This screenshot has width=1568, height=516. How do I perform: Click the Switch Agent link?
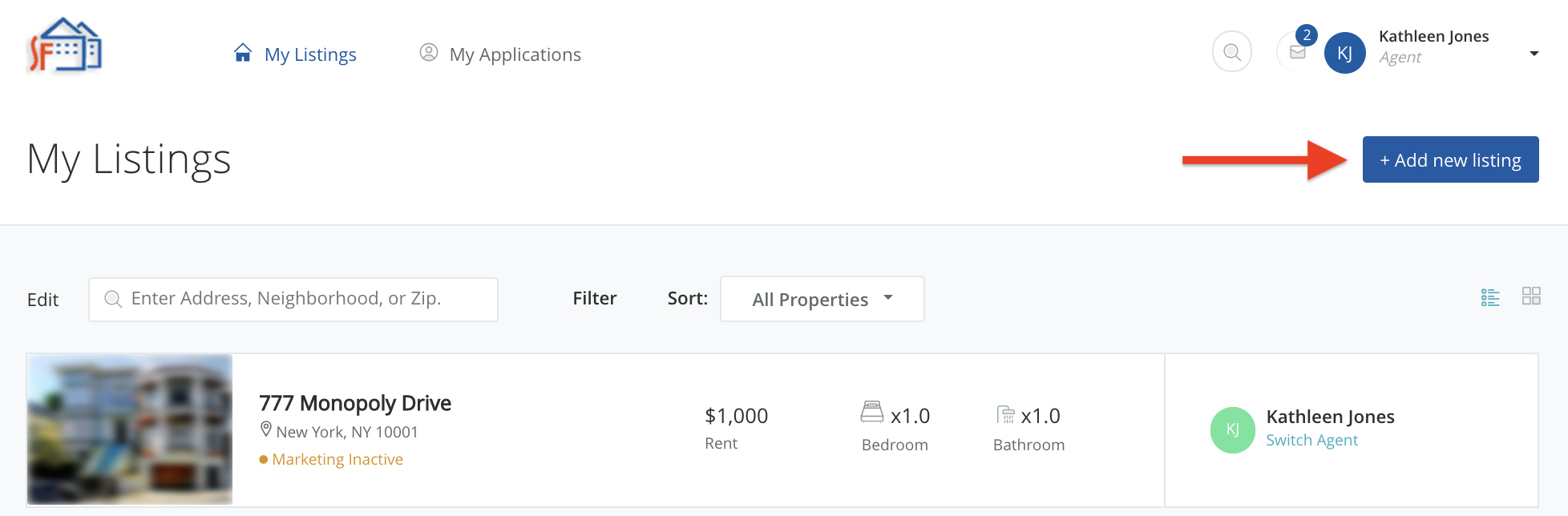(x=1311, y=440)
